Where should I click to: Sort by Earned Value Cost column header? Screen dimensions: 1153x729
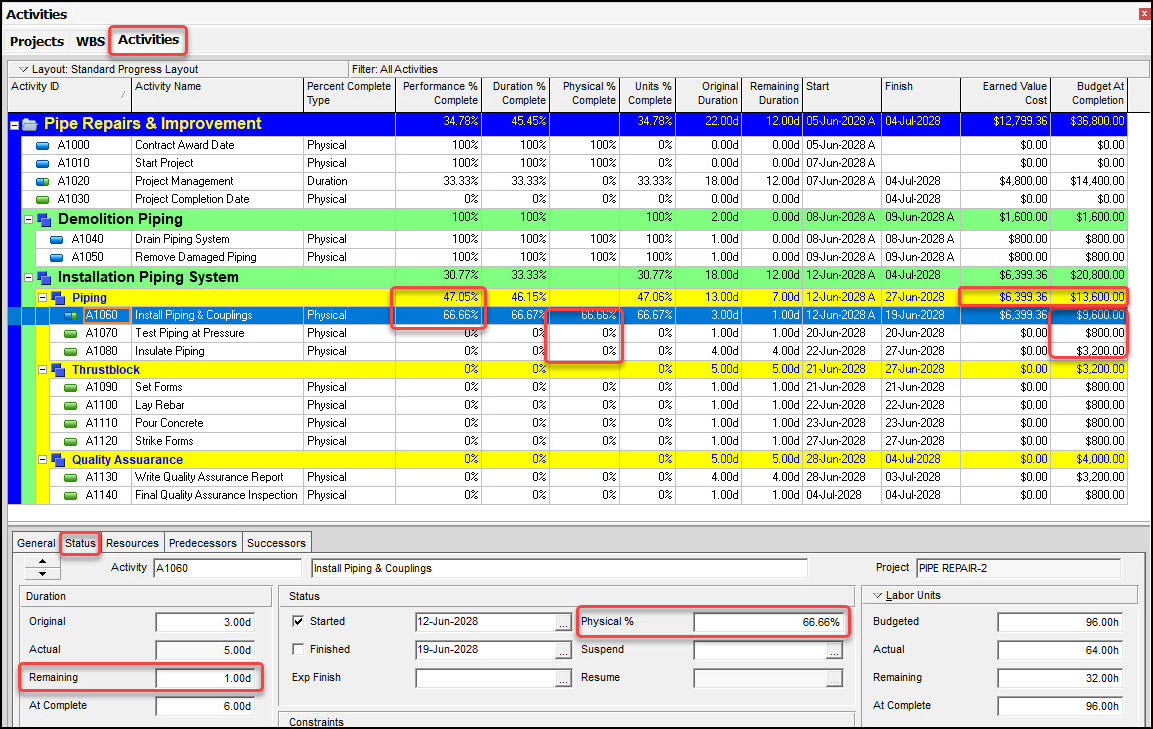tap(1005, 93)
